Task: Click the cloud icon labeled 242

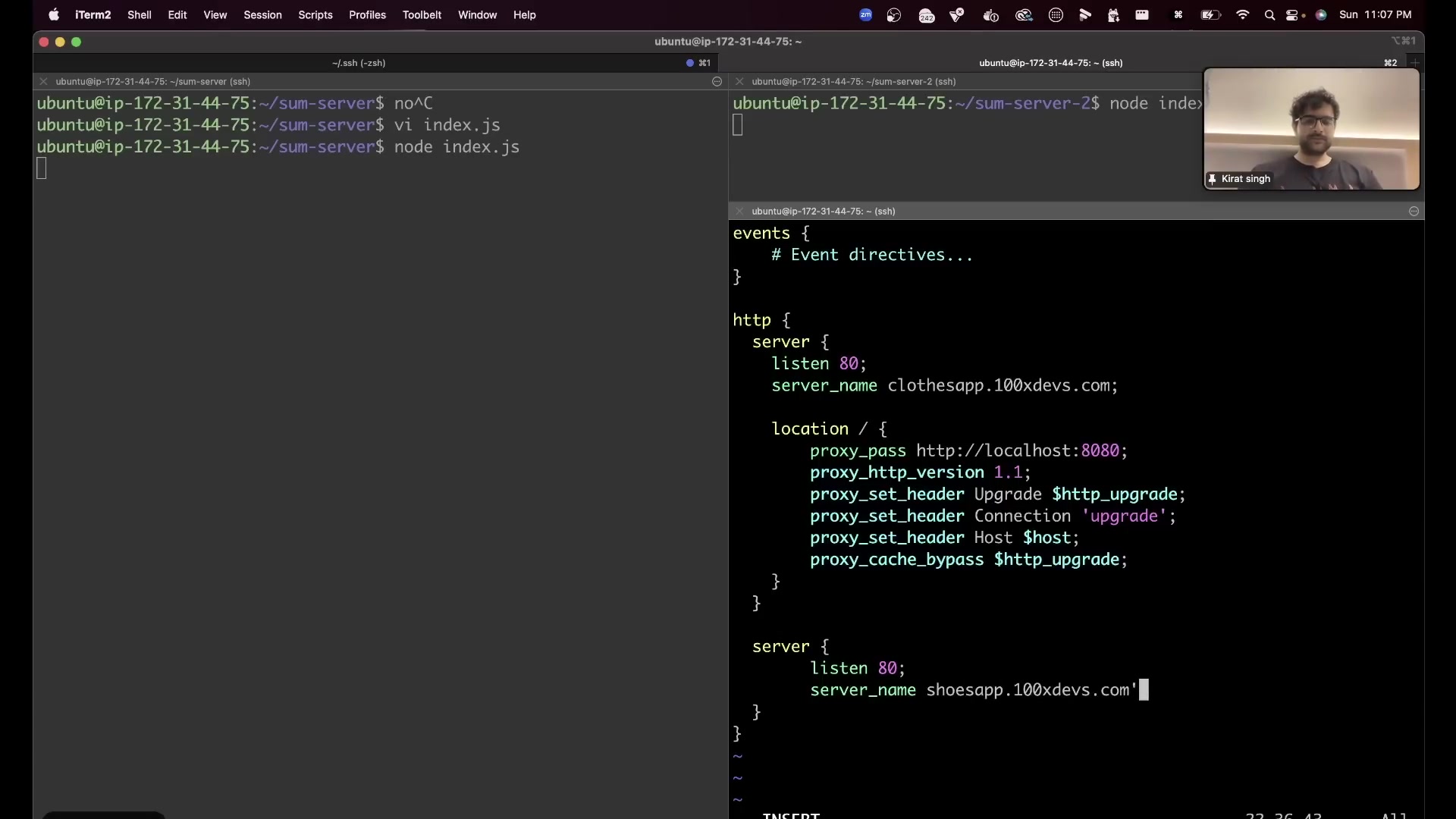Action: click(927, 15)
